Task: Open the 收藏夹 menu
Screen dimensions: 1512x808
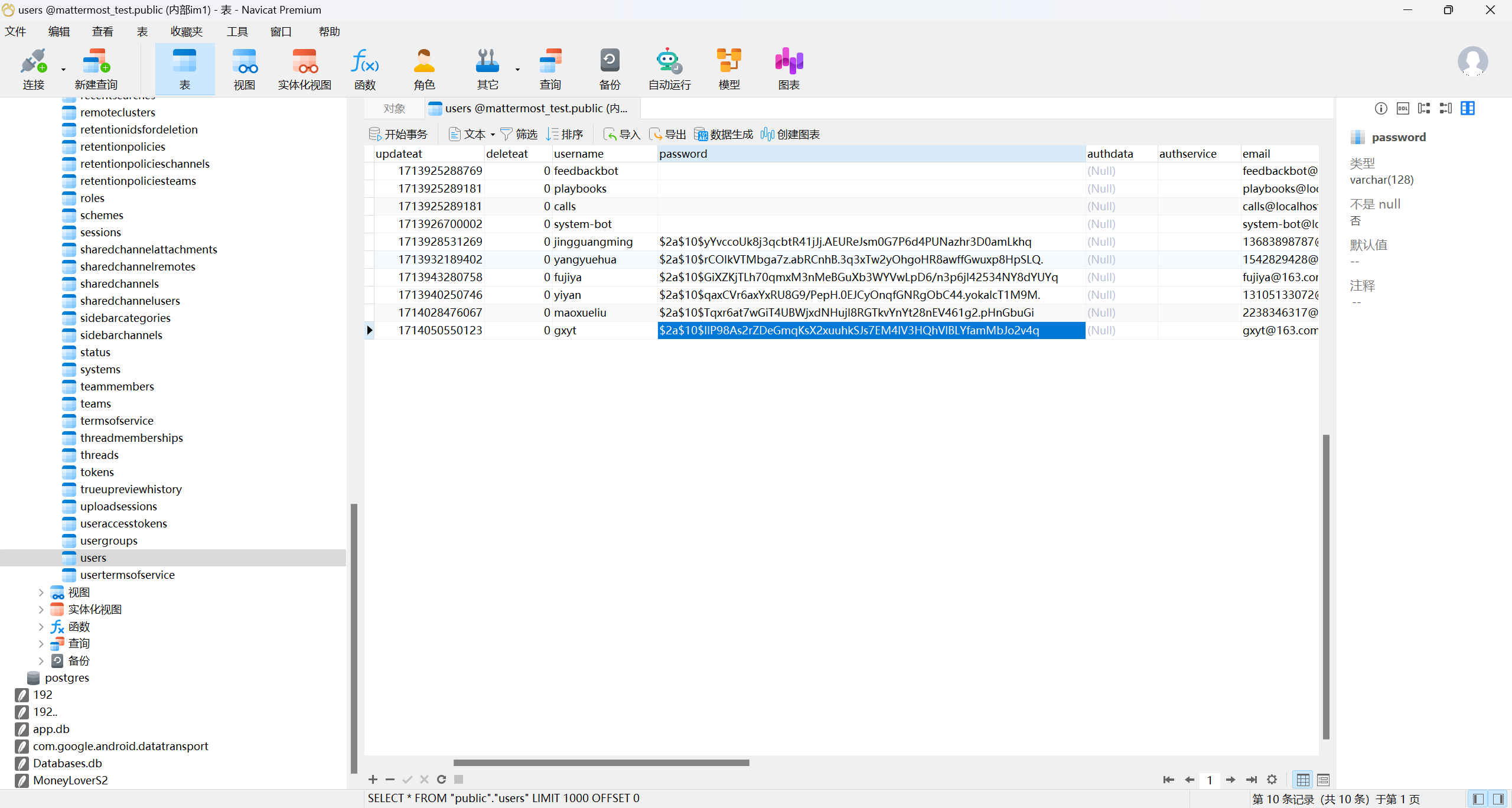Action: point(187,31)
